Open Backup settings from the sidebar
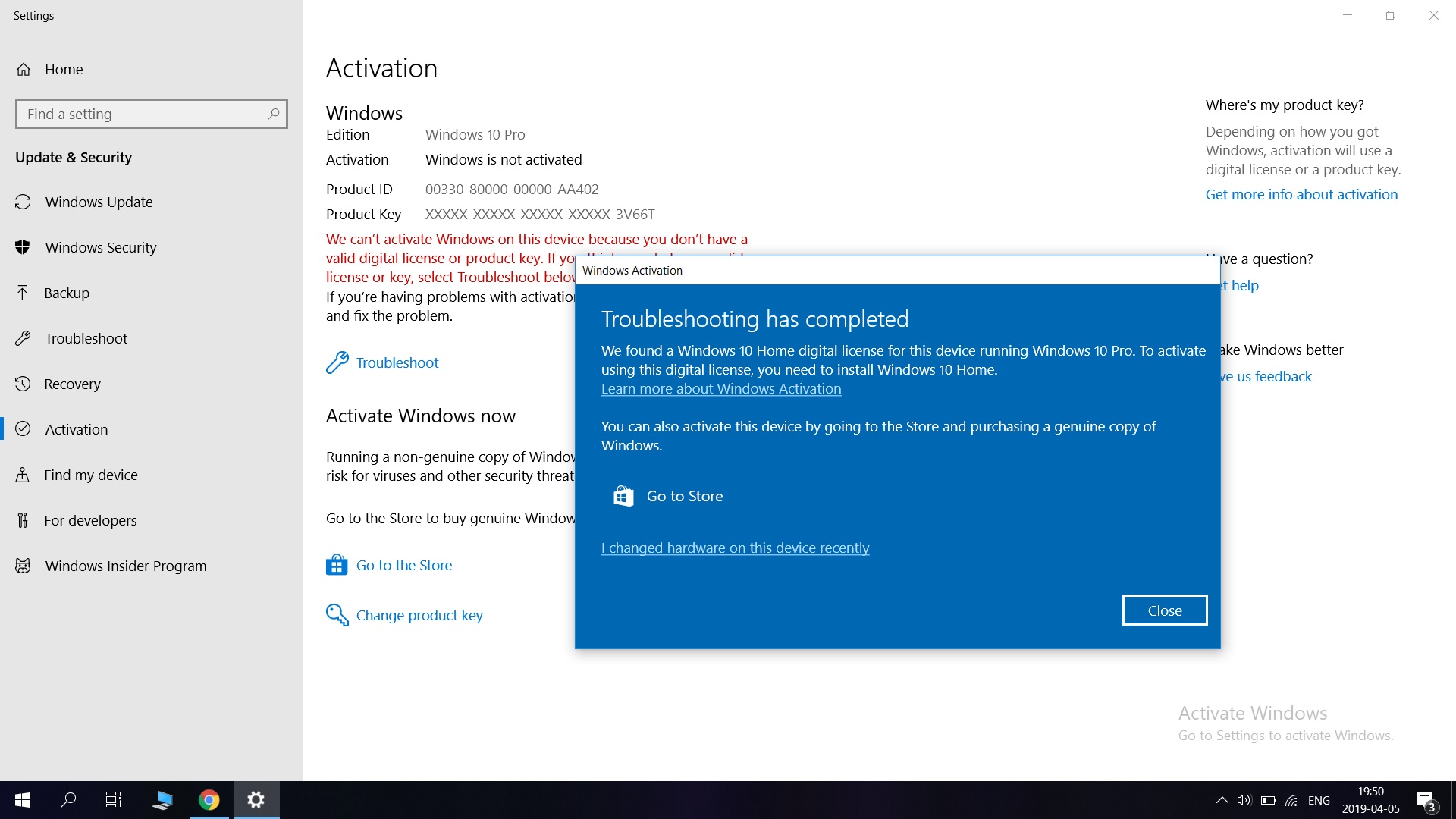This screenshot has height=819, width=1456. [x=68, y=293]
